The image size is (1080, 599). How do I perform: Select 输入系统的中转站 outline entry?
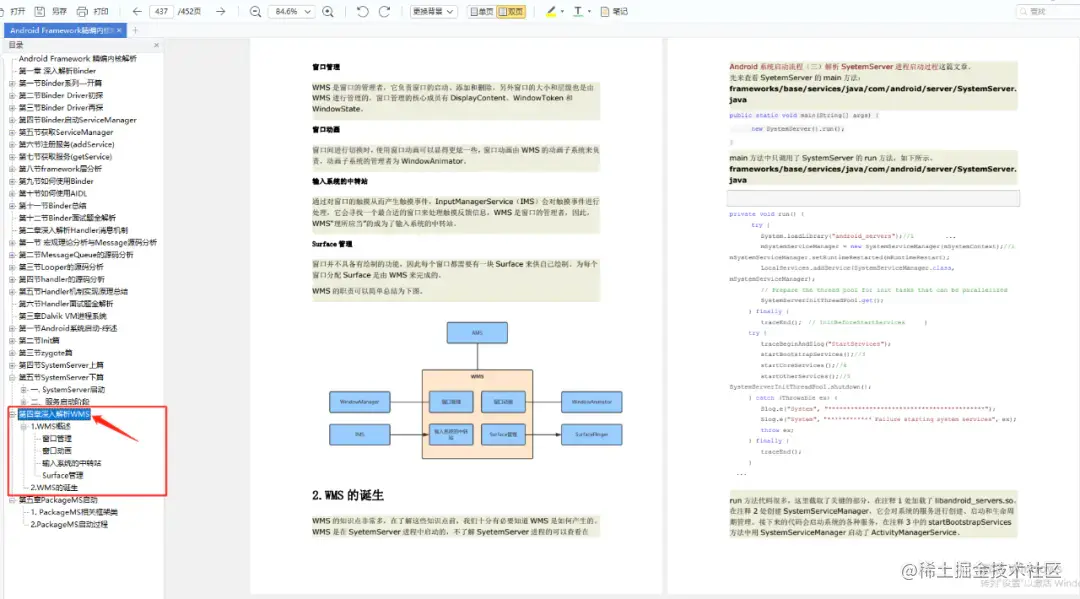(71, 463)
